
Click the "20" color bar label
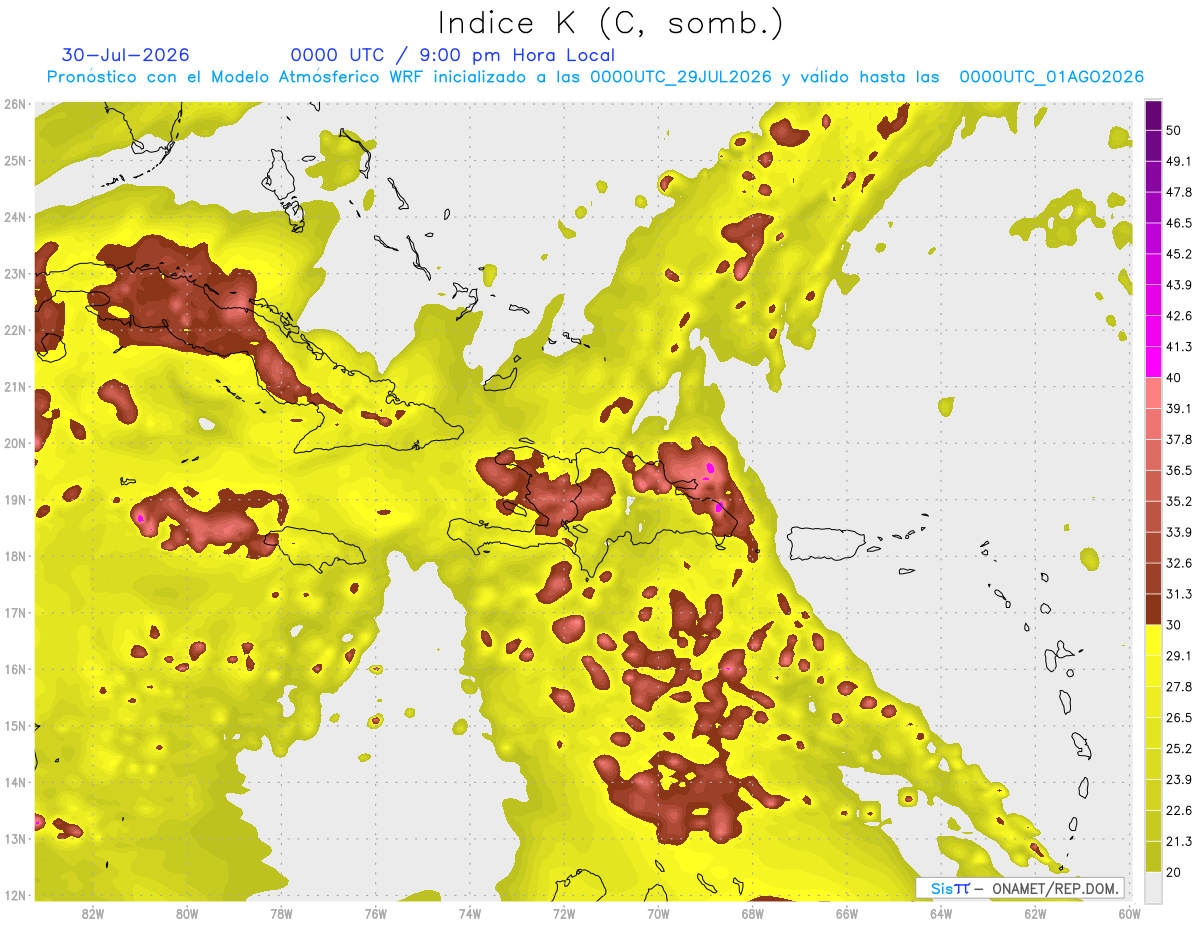click(1175, 872)
